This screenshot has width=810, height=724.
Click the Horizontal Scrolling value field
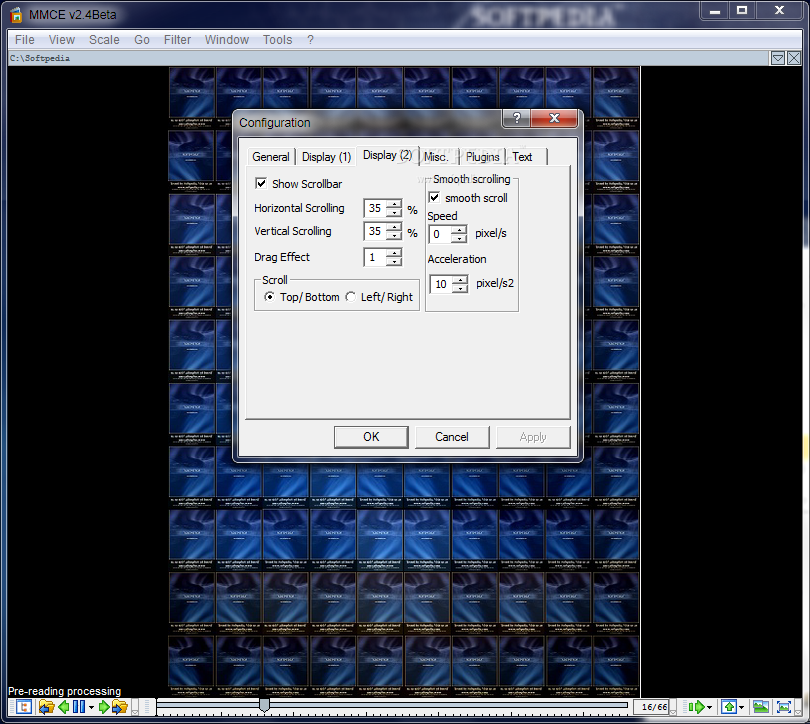(376, 208)
